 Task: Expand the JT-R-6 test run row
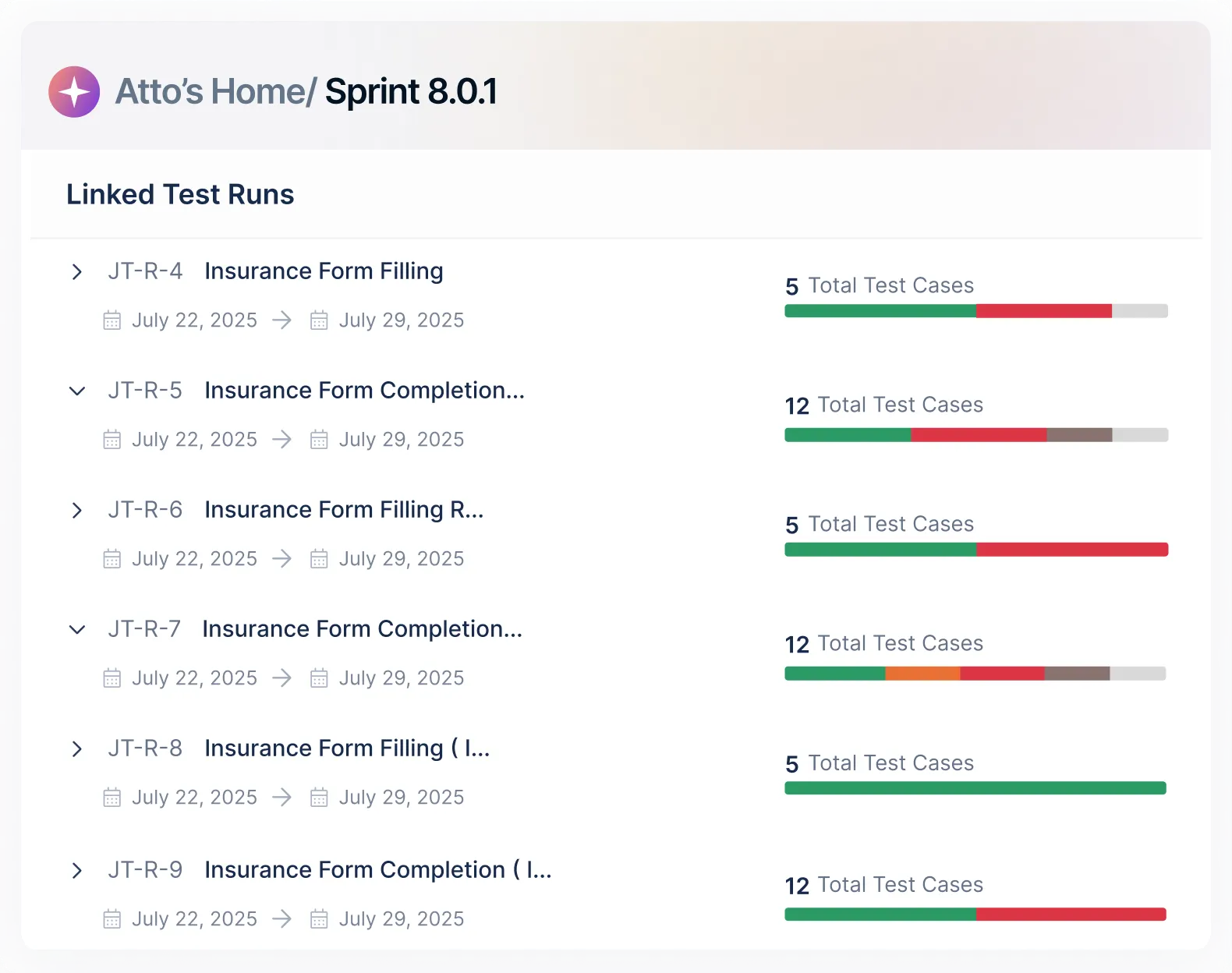point(76,511)
